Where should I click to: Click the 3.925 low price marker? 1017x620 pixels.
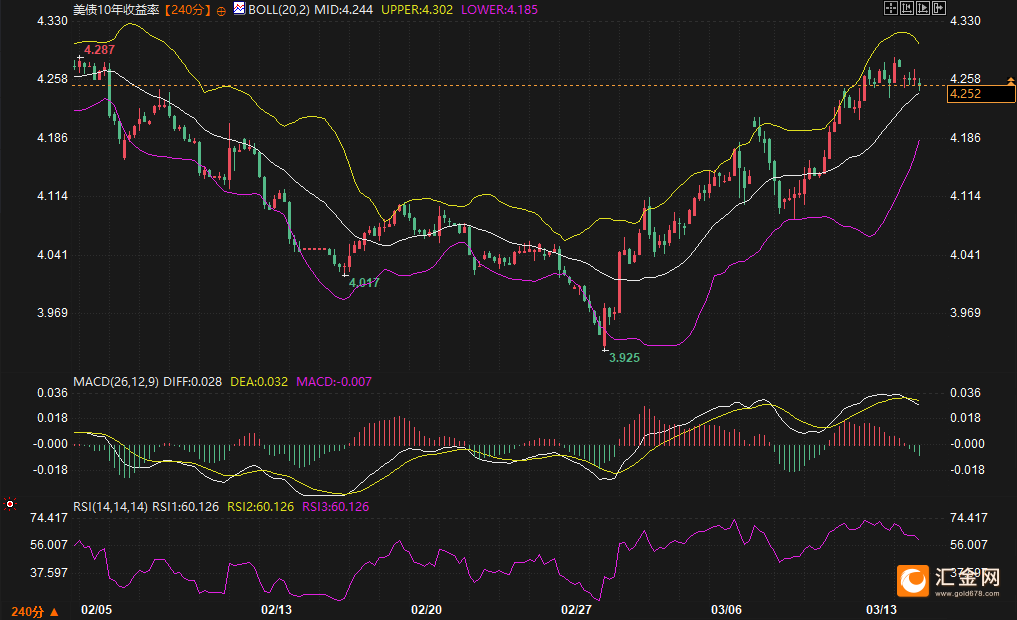pos(624,356)
